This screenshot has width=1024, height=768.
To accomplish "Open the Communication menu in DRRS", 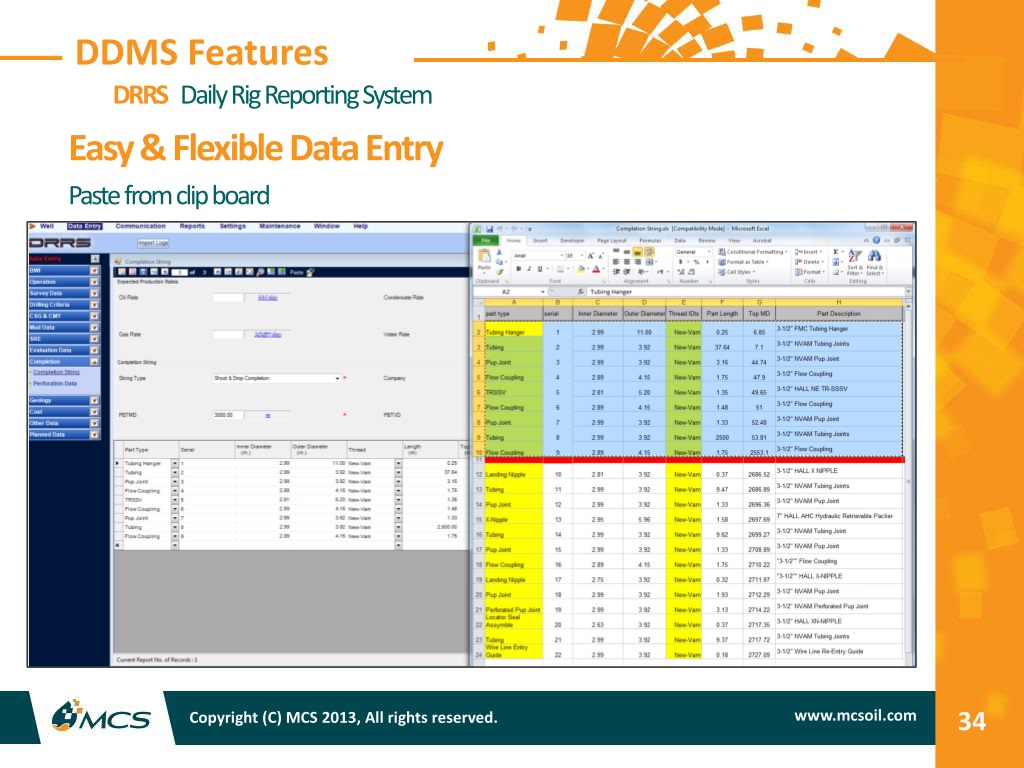I will pyautogui.click(x=140, y=226).
